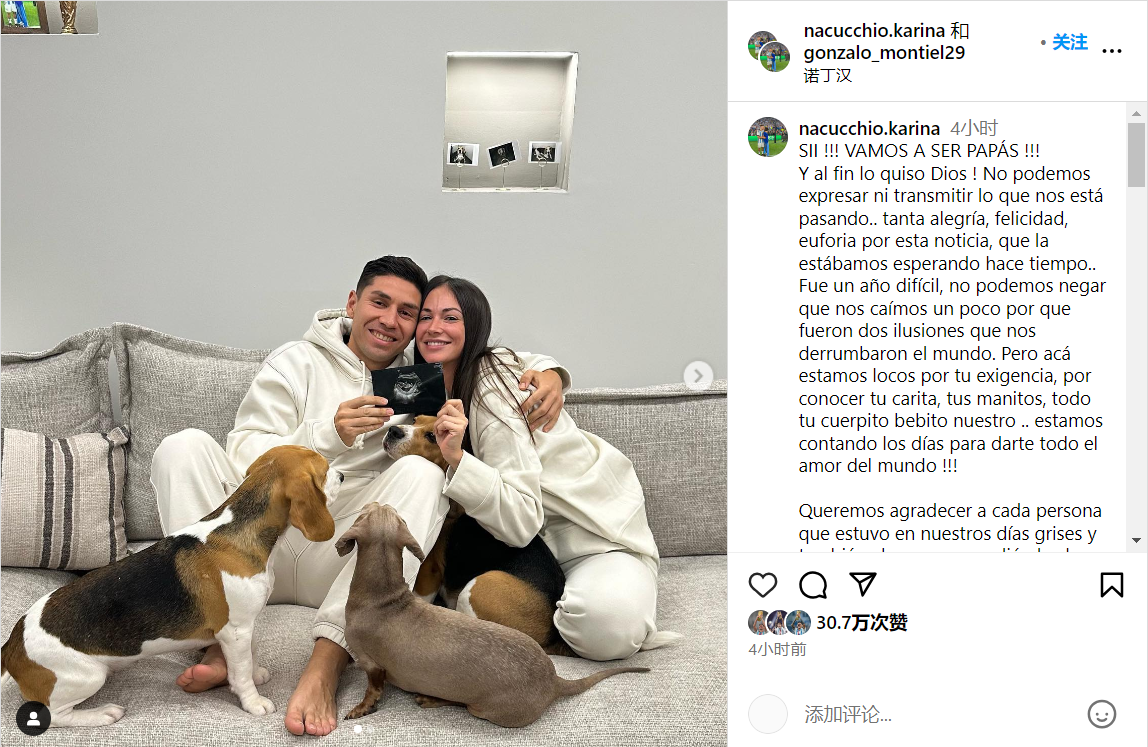Show tagged people via the person icon
The image size is (1148, 747).
point(33,719)
